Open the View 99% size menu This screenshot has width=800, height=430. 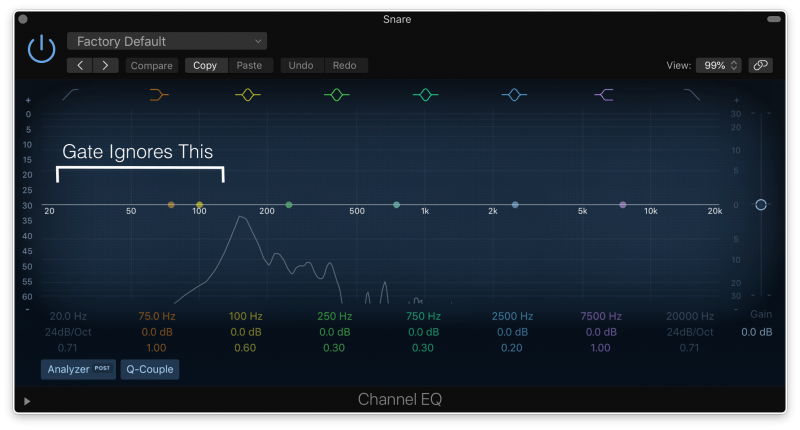(x=719, y=65)
